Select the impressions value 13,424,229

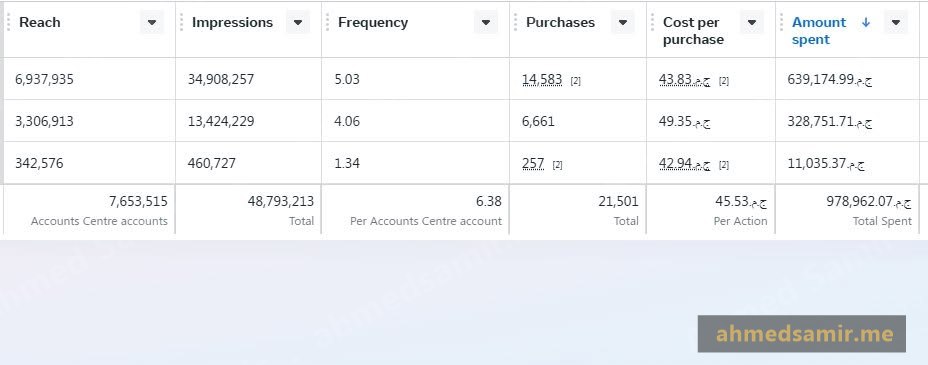[x=221, y=121]
